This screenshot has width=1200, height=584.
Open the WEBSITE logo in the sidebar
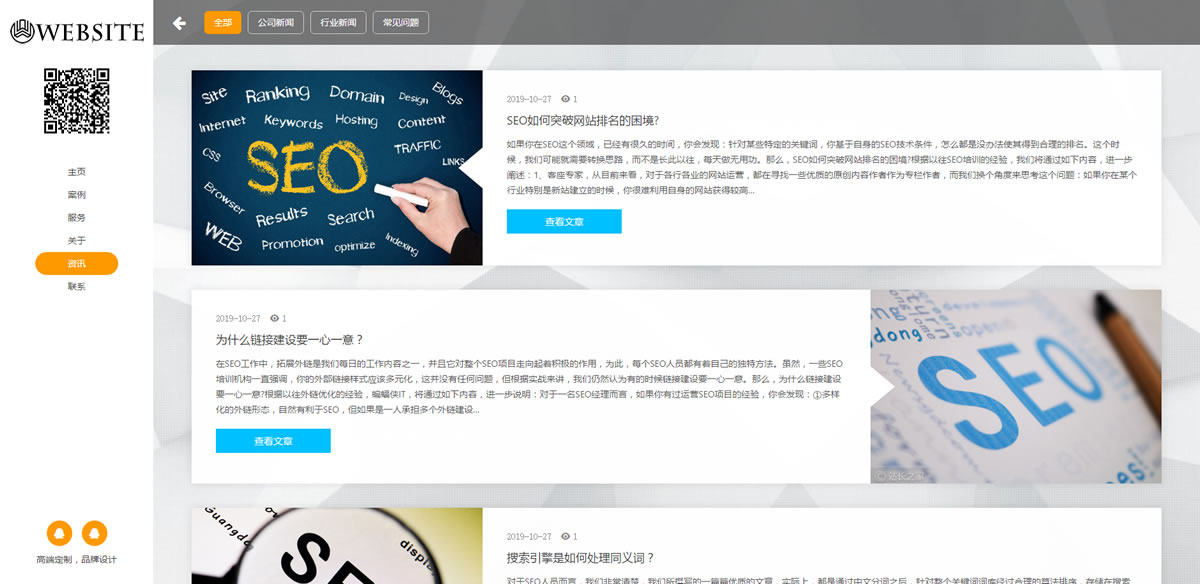click(77, 32)
